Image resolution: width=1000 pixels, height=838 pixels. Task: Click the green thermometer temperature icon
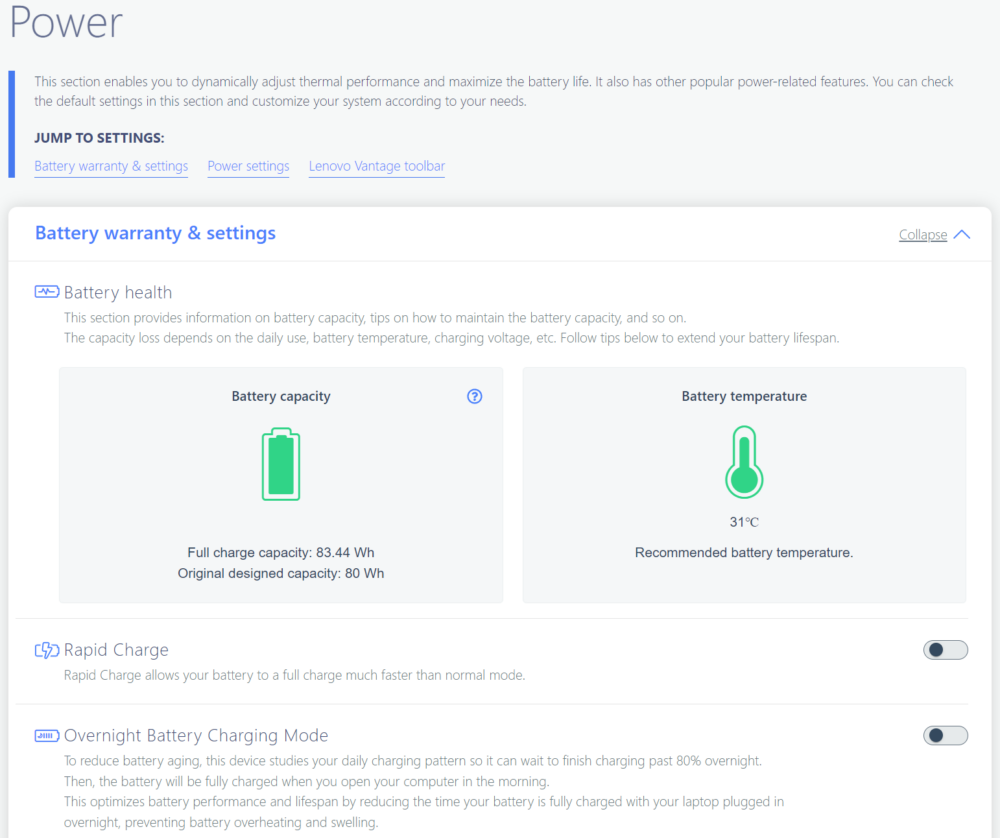coord(744,462)
